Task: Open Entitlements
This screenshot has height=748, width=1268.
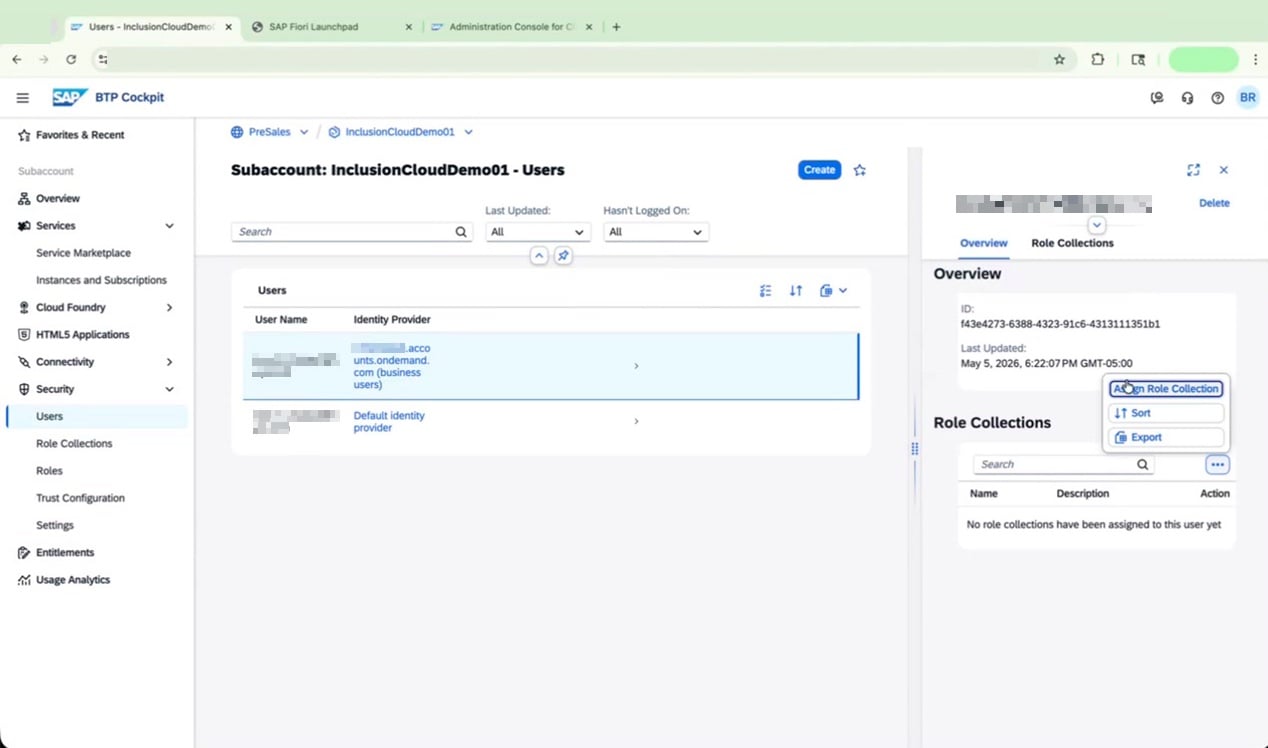Action: (x=65, y=553)
